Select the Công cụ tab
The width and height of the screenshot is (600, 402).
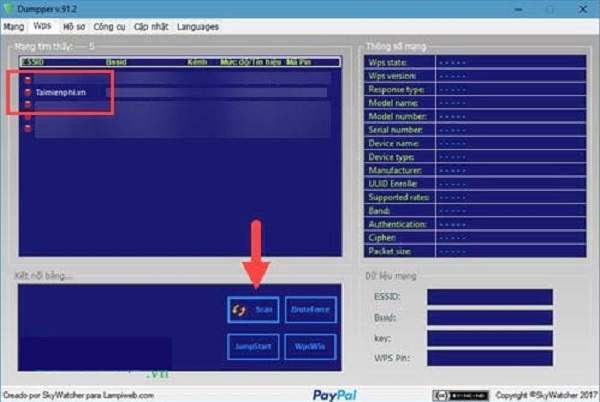pyautogui.click(x=113, y=26)
